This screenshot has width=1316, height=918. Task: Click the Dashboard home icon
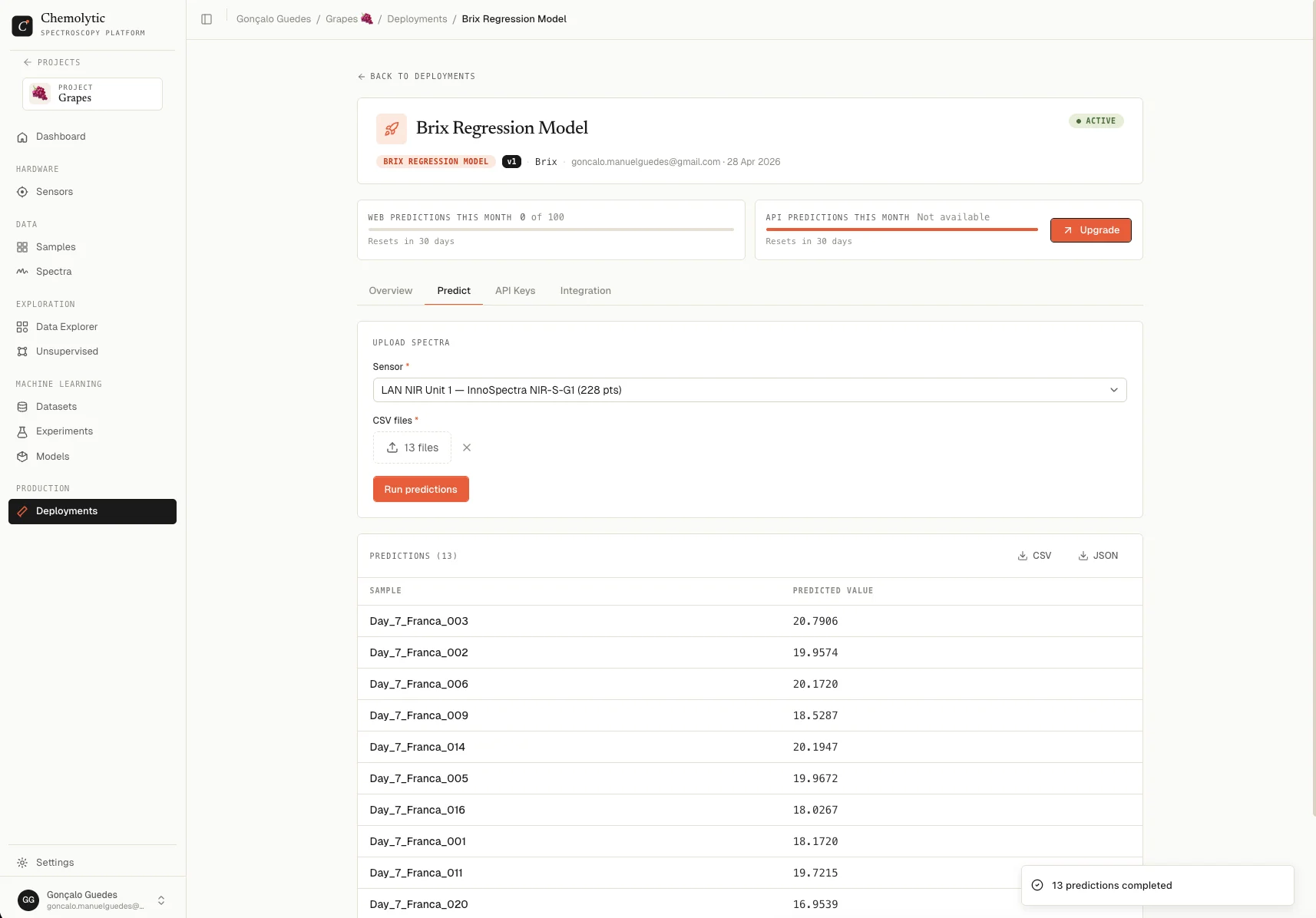click(22, 137)
